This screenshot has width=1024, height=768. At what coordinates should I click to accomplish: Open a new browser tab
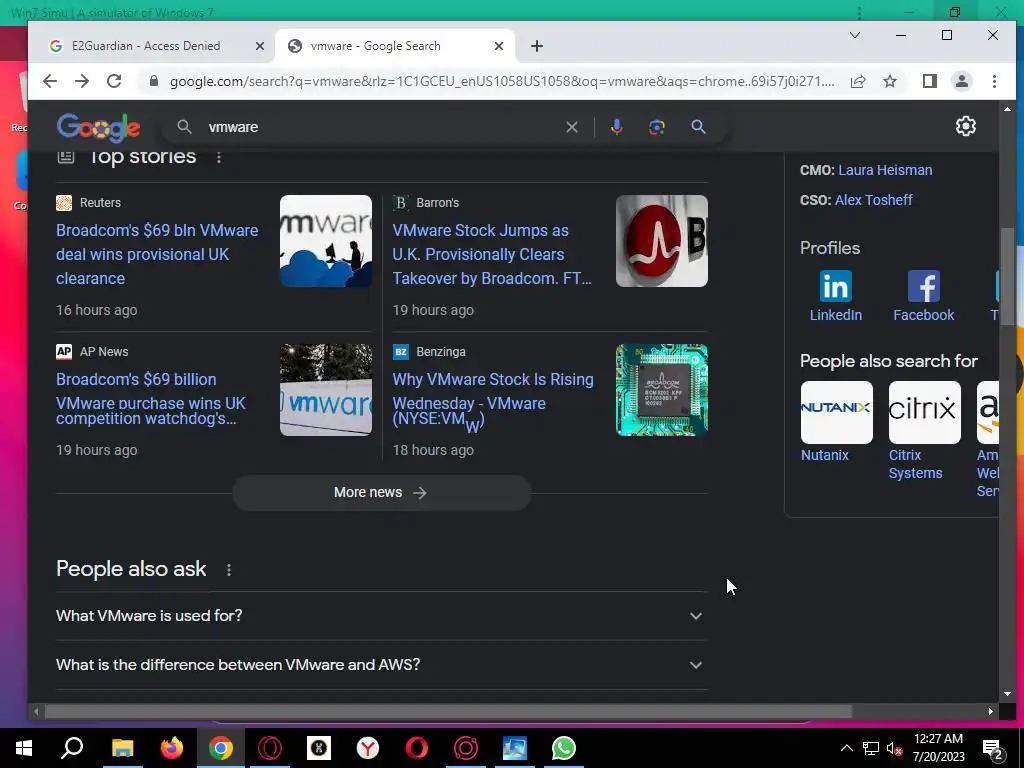537,46
